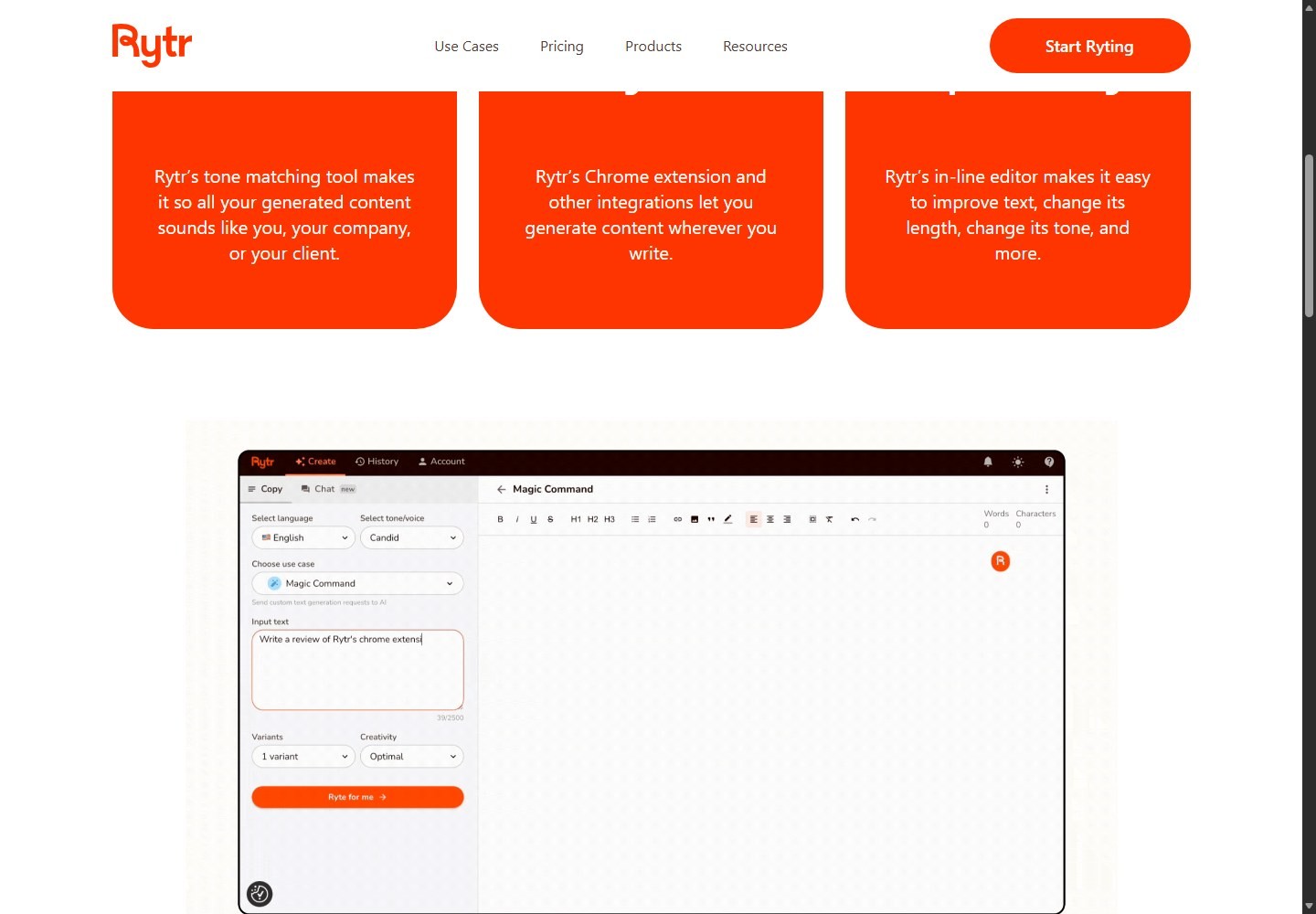Open the 1 variant dropdown
Image resolution: width=1316 pixels, height=914 pixels.
pyautogui.click(x=303, y=757)
